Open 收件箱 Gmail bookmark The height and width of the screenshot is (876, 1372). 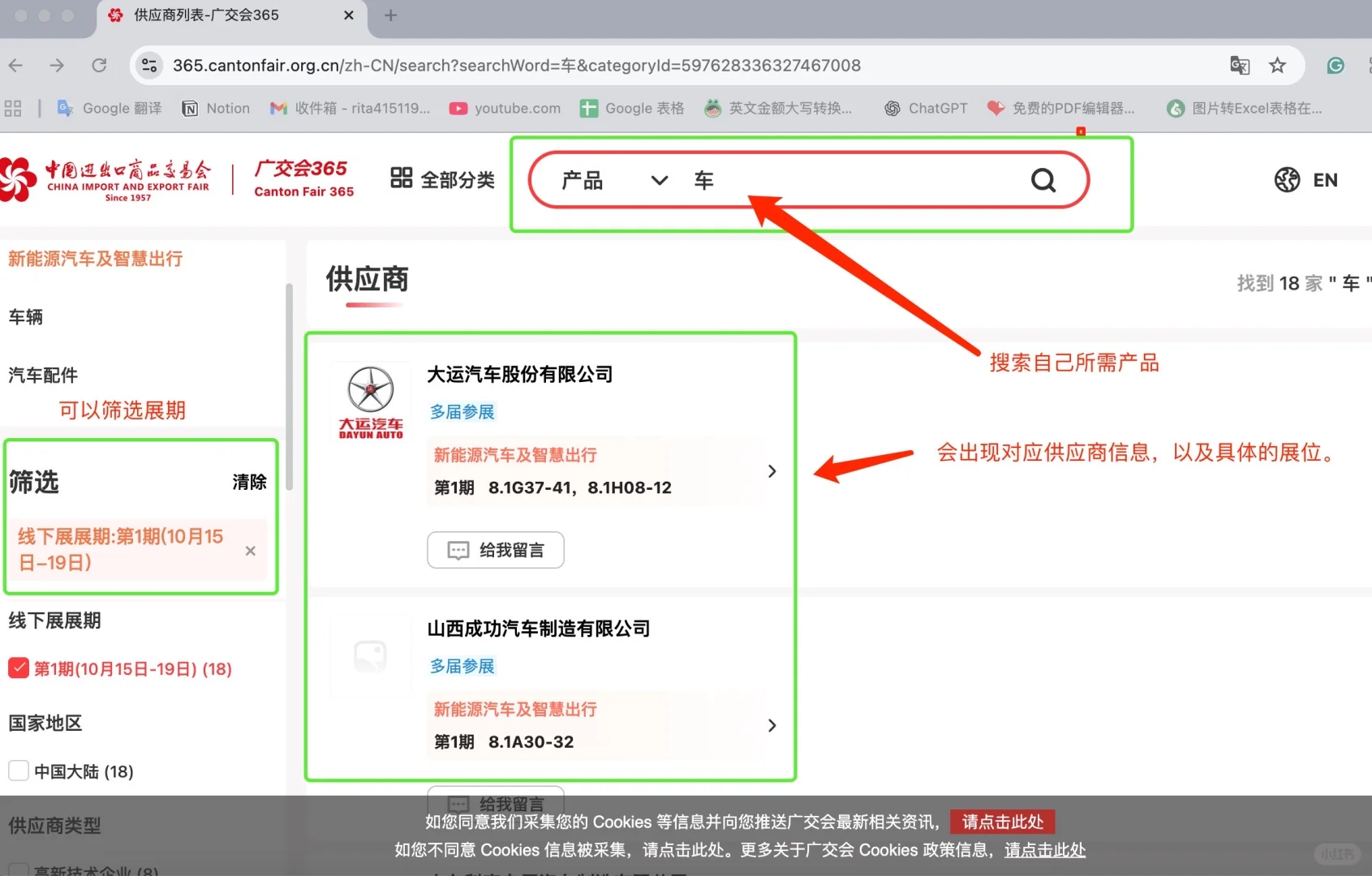tap(350, 109)
